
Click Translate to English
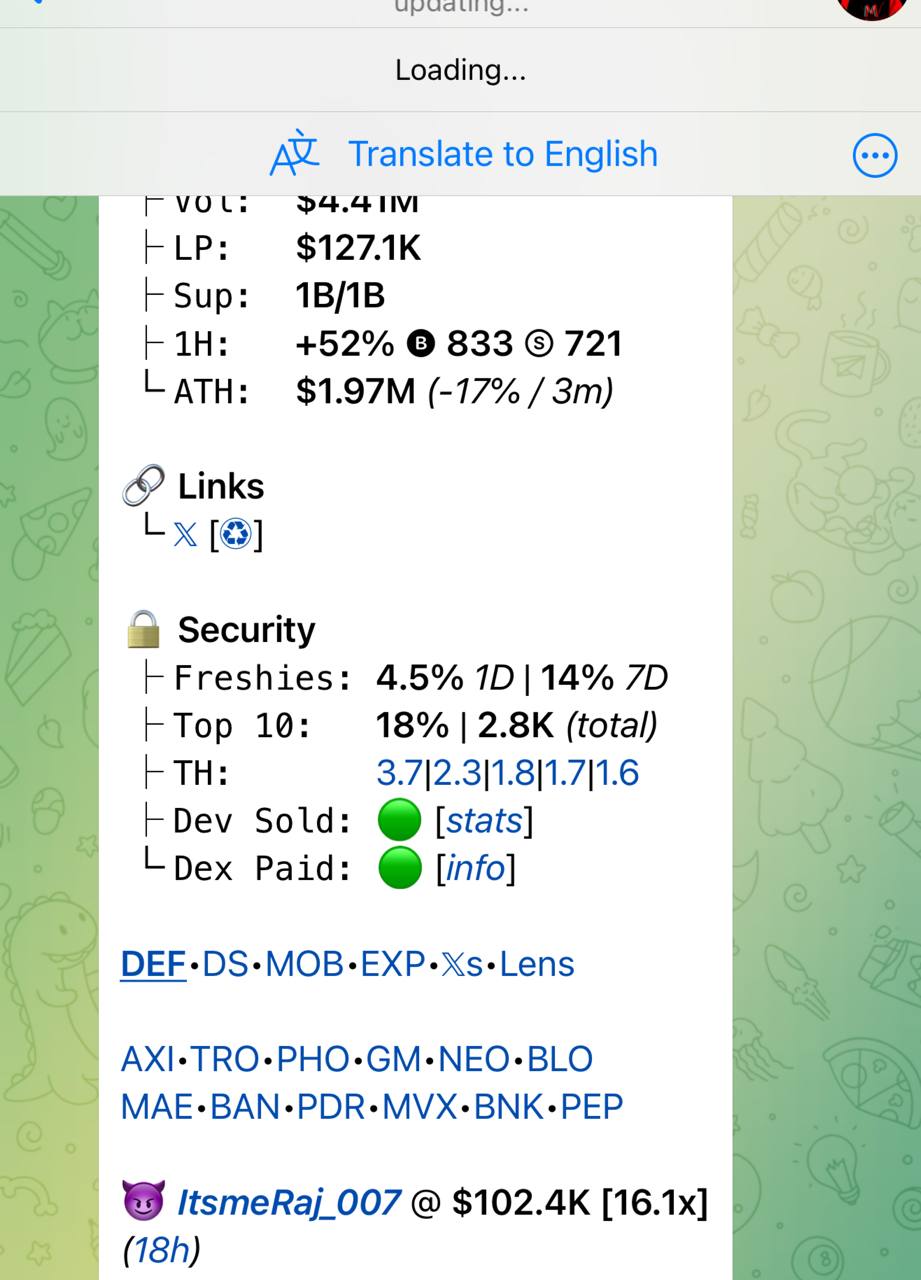click(x=503, y=154)
